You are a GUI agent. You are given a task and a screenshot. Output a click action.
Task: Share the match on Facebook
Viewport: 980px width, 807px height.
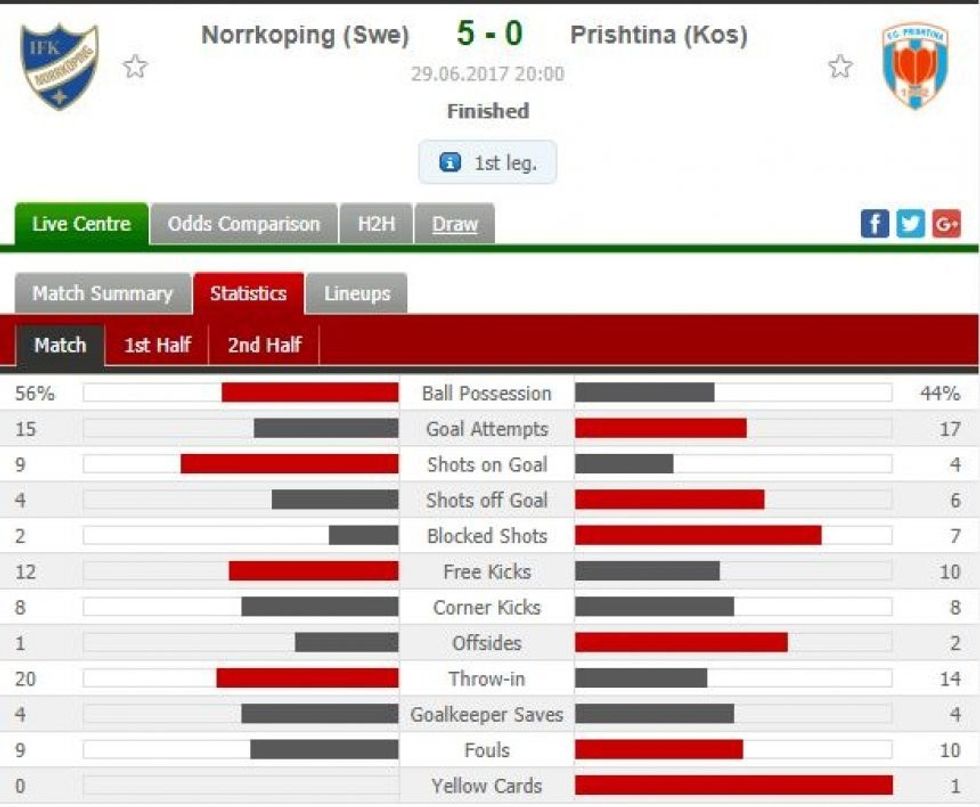pos(875,223)
